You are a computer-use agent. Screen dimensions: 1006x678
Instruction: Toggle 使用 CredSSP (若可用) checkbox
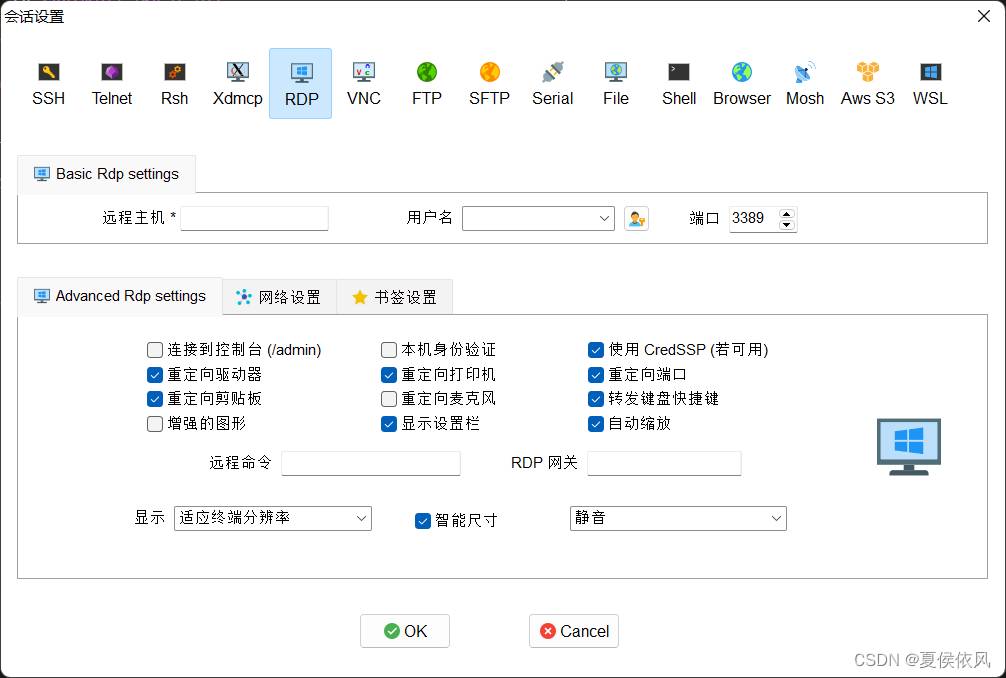click(596, 350)
